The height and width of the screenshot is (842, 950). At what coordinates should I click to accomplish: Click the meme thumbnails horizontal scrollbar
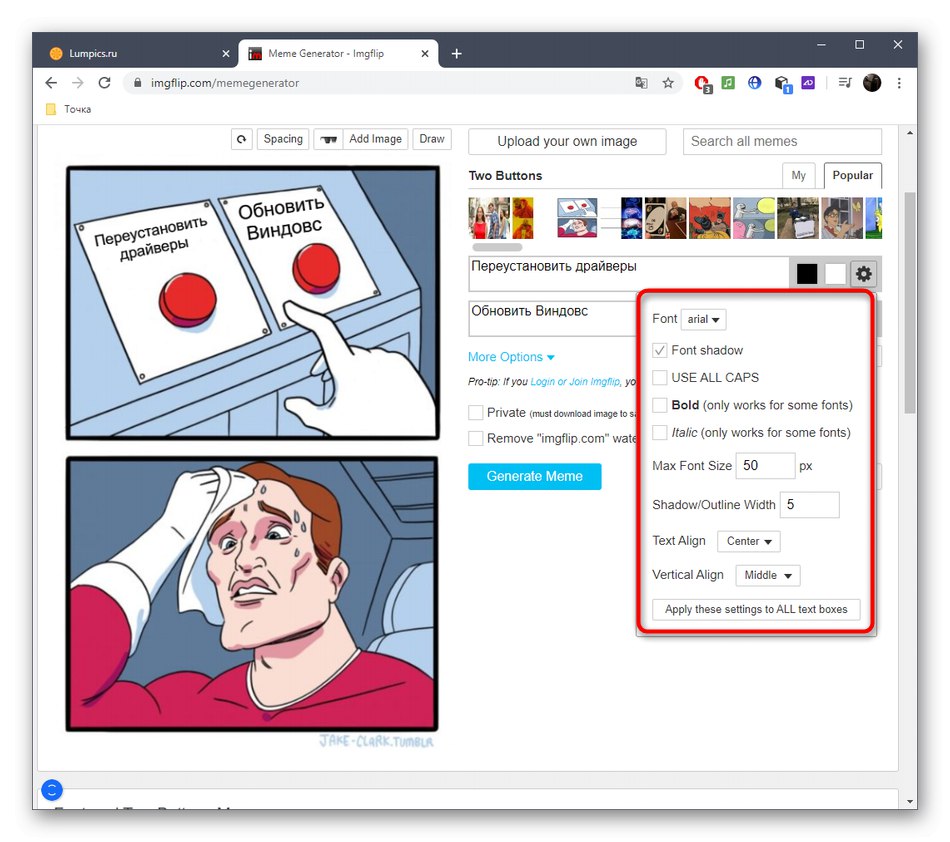click(497, 247)
